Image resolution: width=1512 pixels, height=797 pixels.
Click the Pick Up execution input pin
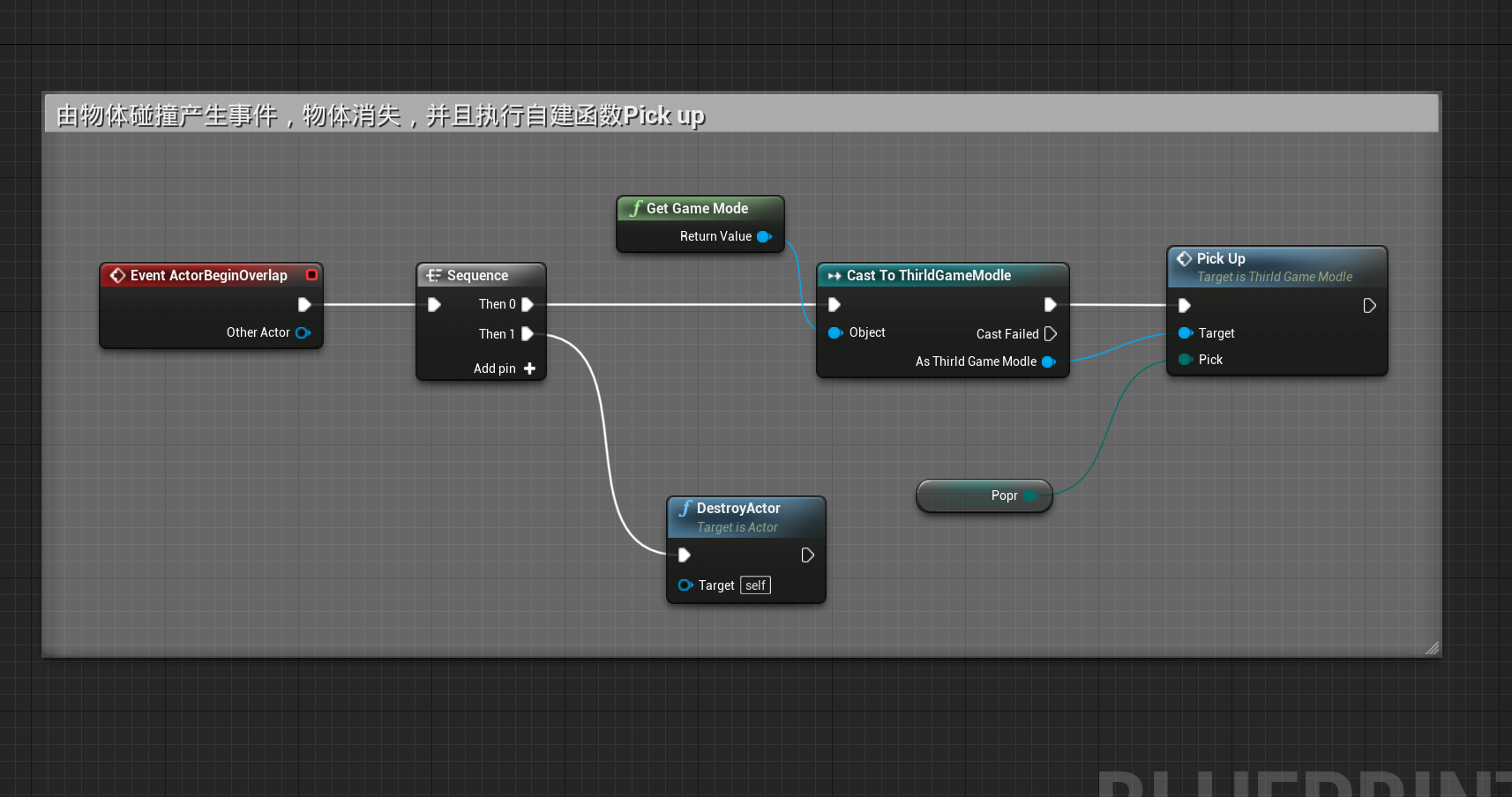tap(1185, 306)
